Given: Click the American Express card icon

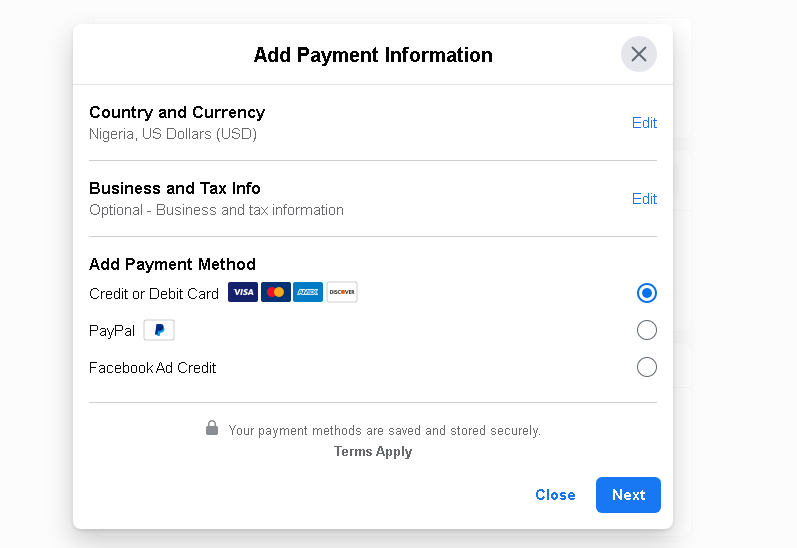Looking at the screenshot, I should [x=308, y=293].
